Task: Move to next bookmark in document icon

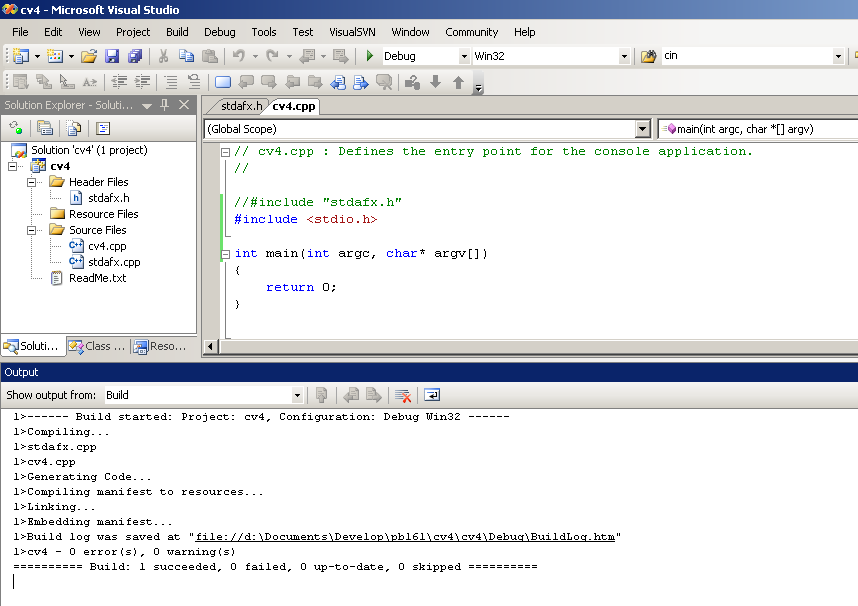Action: pyautogui.click(x=361, y=82)
